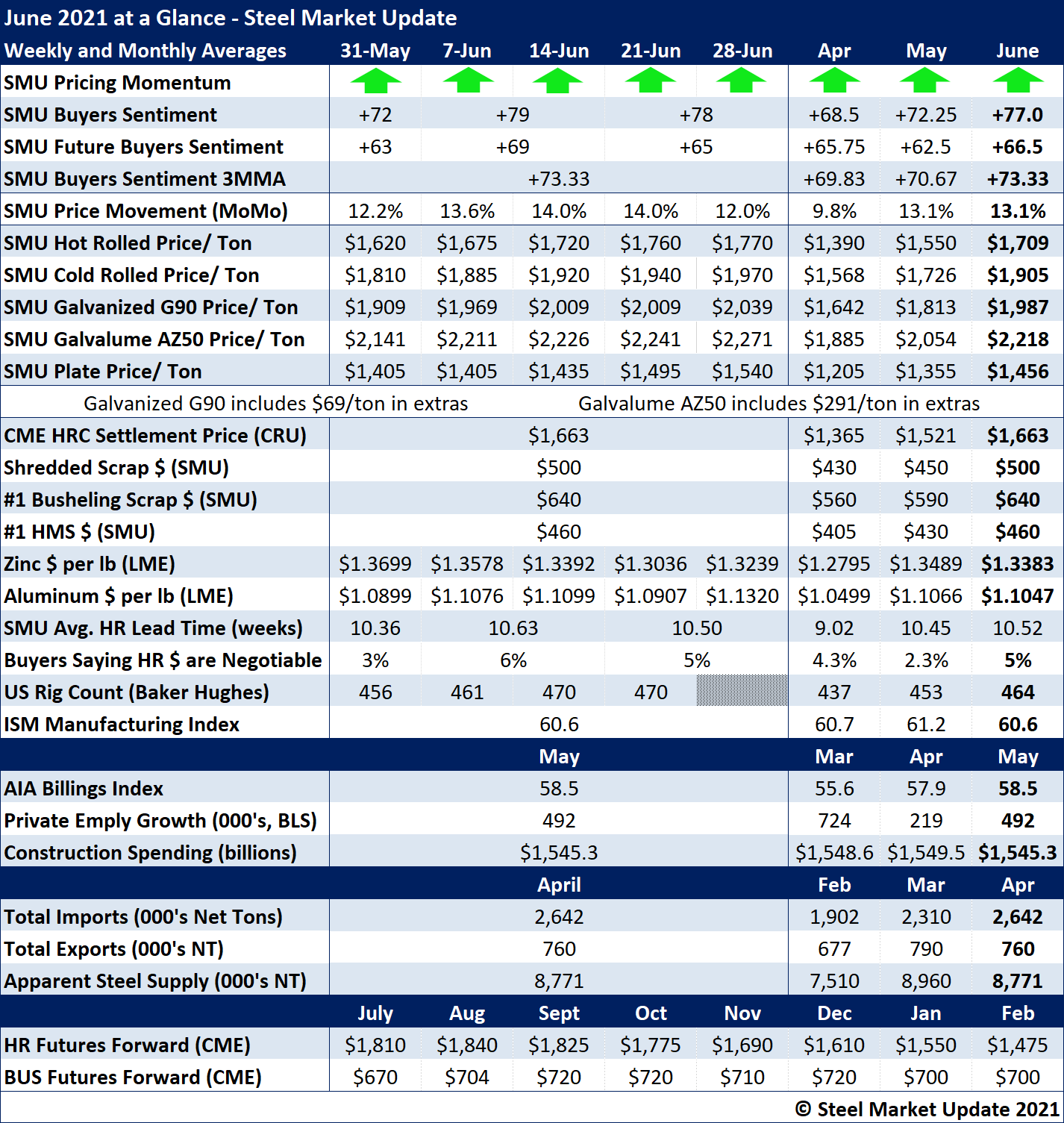
Task: Click the June monthly momentum green arrow
Action: [x=1018, y=81]
